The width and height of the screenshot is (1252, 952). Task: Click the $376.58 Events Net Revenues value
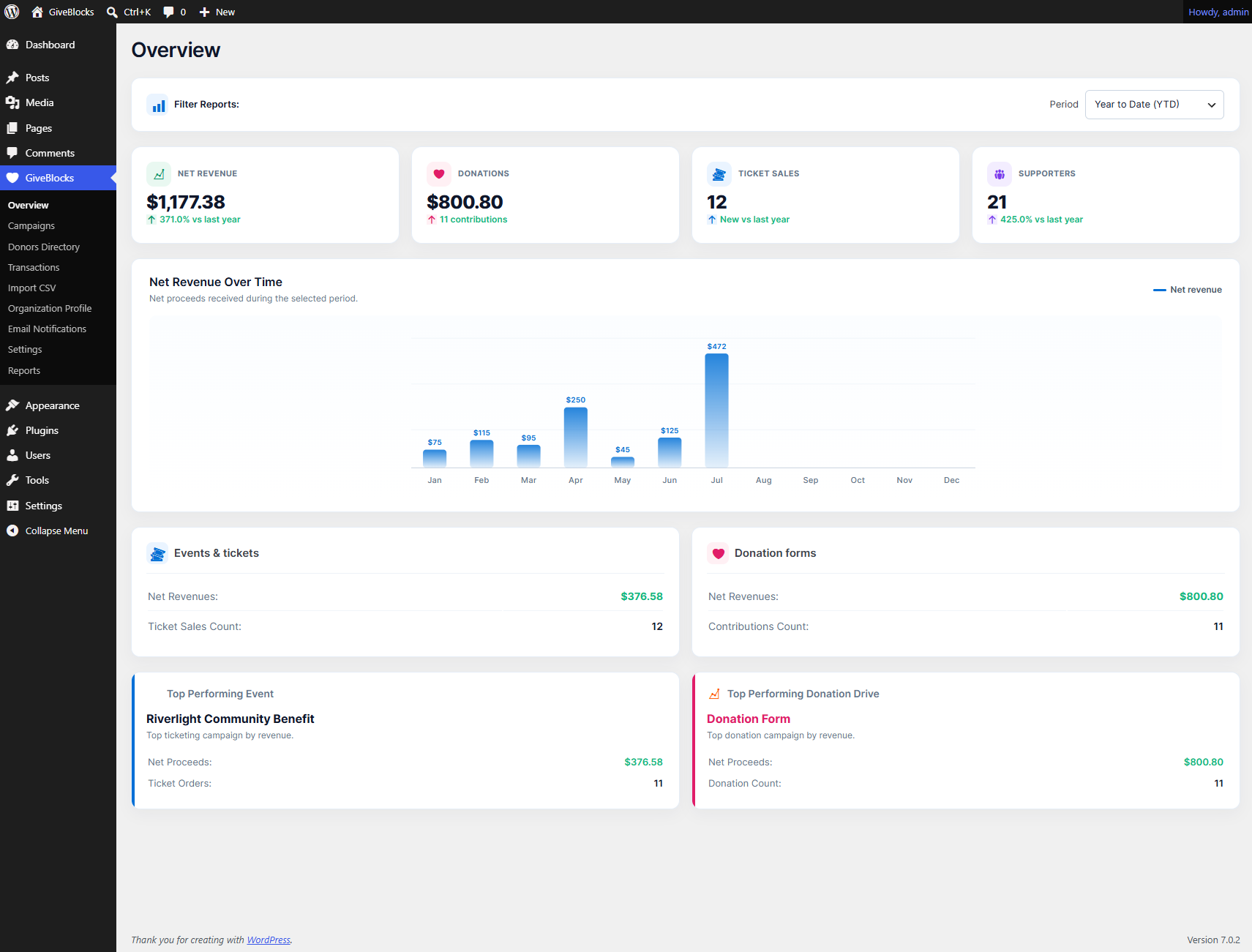point(642,596)
